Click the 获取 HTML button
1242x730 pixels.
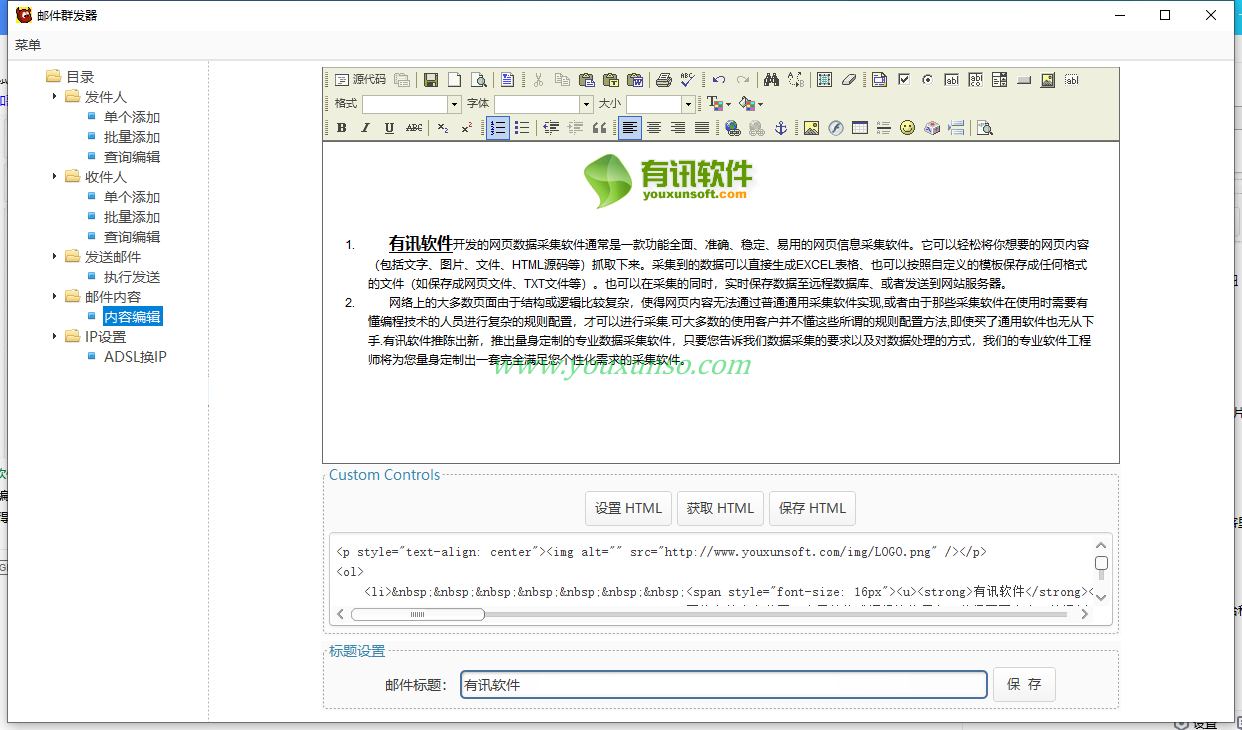tap(720, 508)
